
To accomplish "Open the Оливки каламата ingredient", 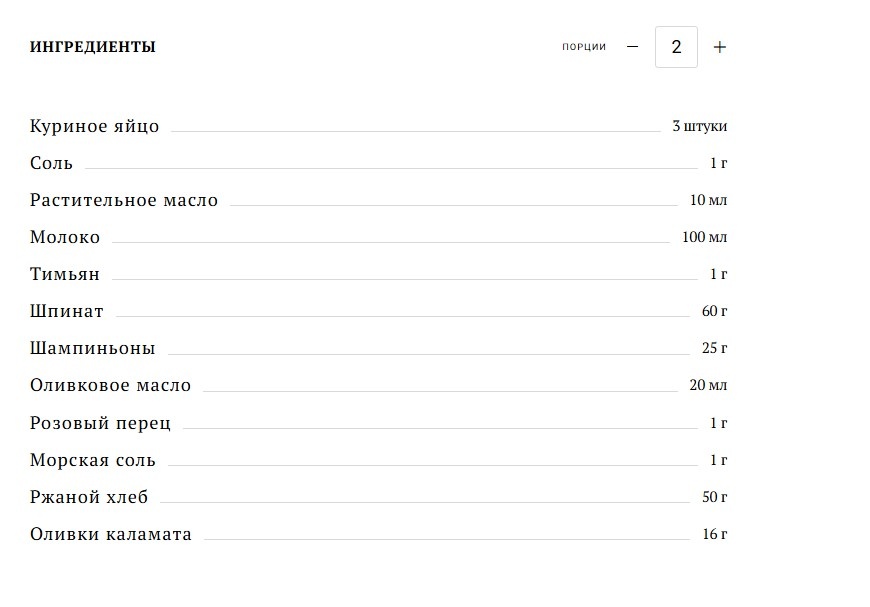I will 111,535.
